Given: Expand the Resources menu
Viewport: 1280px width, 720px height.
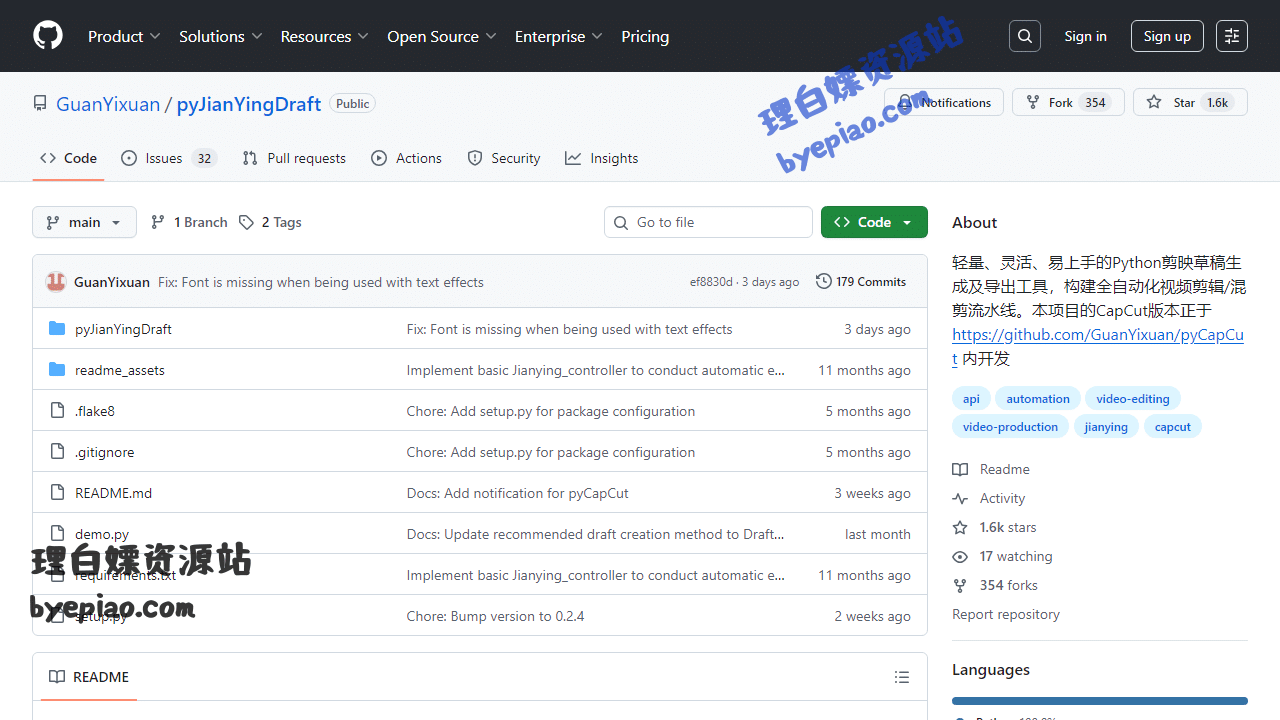Looking at the screenshot, I should click(324, 36).
